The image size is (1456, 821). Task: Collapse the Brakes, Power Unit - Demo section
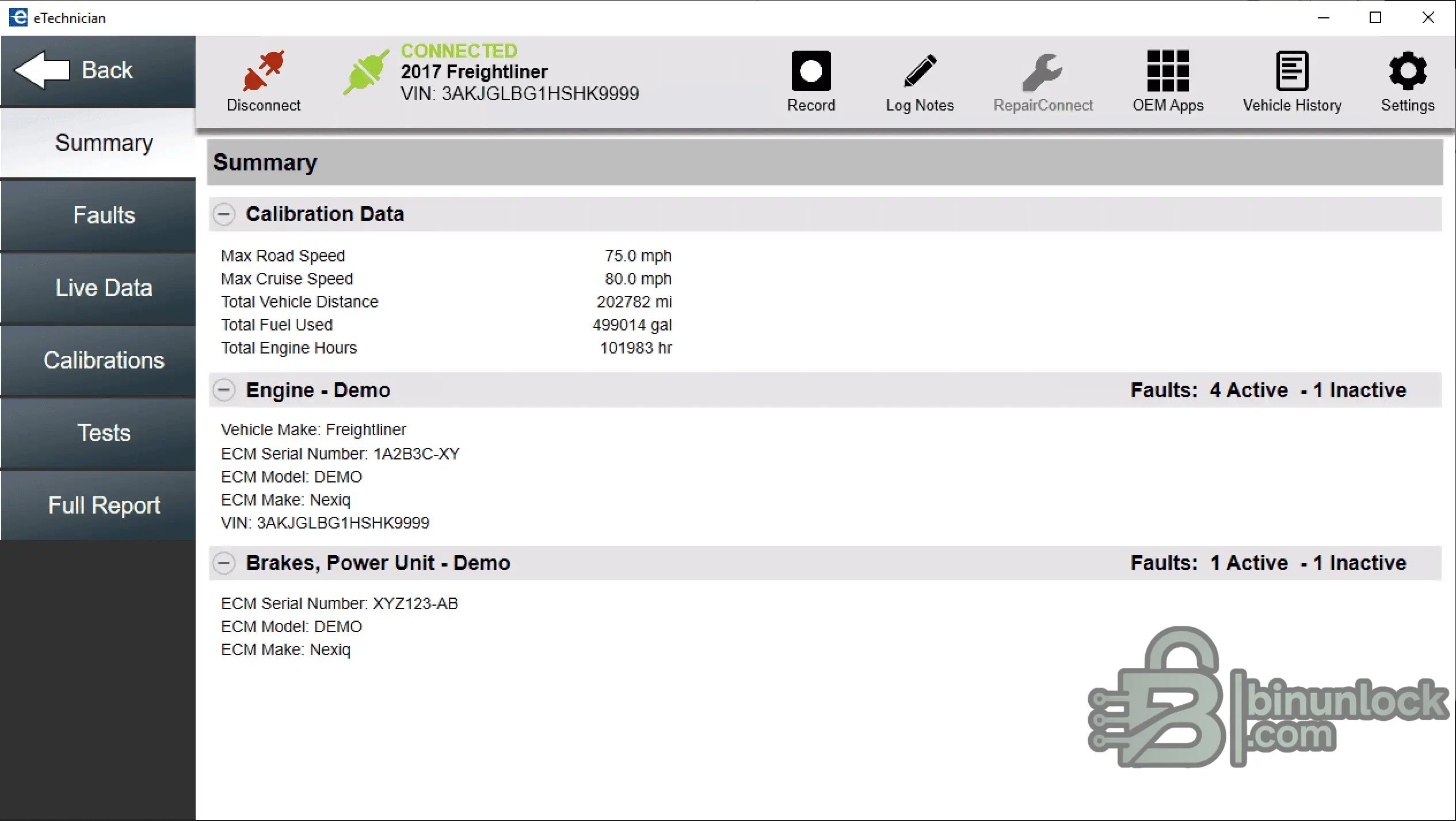click(x=224, y=562)
